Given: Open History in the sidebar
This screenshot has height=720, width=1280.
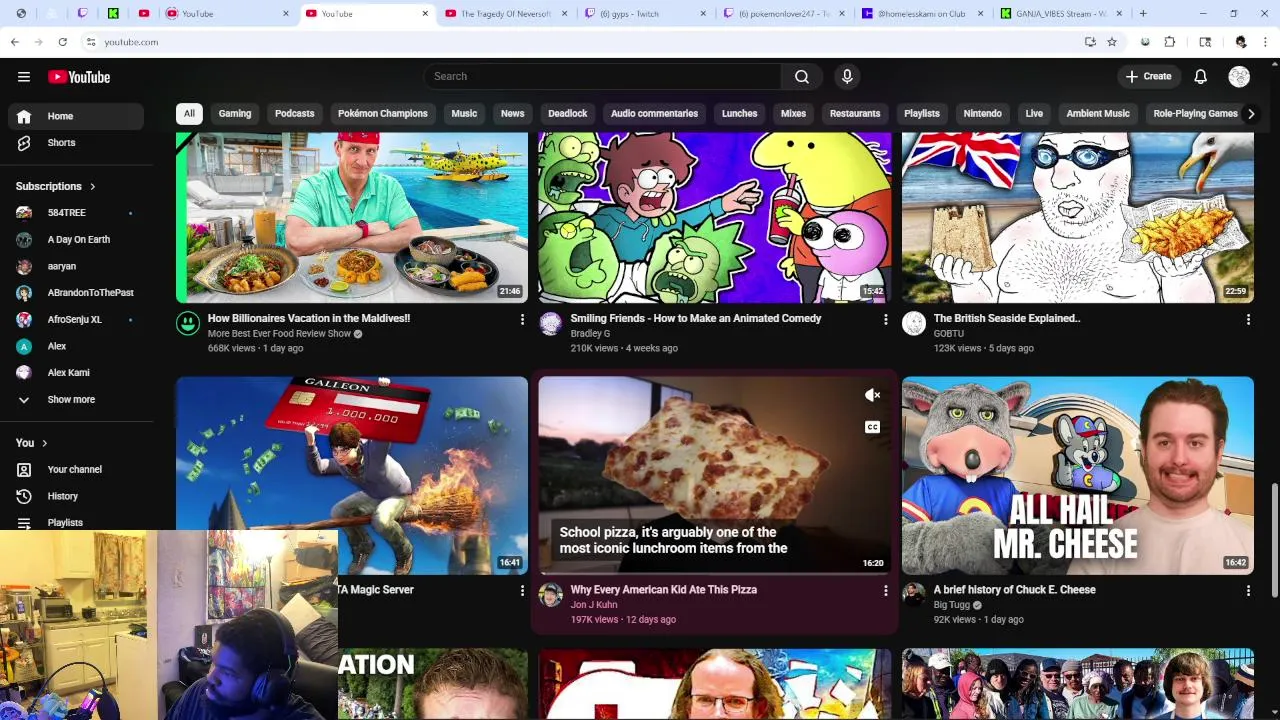Looking at the screenshot, I should (76, 496).
